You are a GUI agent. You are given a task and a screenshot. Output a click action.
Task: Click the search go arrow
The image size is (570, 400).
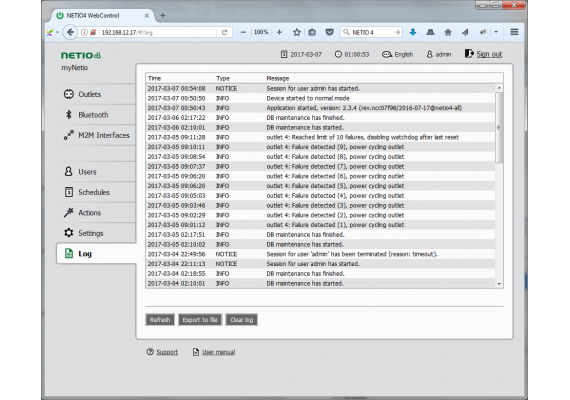click(398, 32)
